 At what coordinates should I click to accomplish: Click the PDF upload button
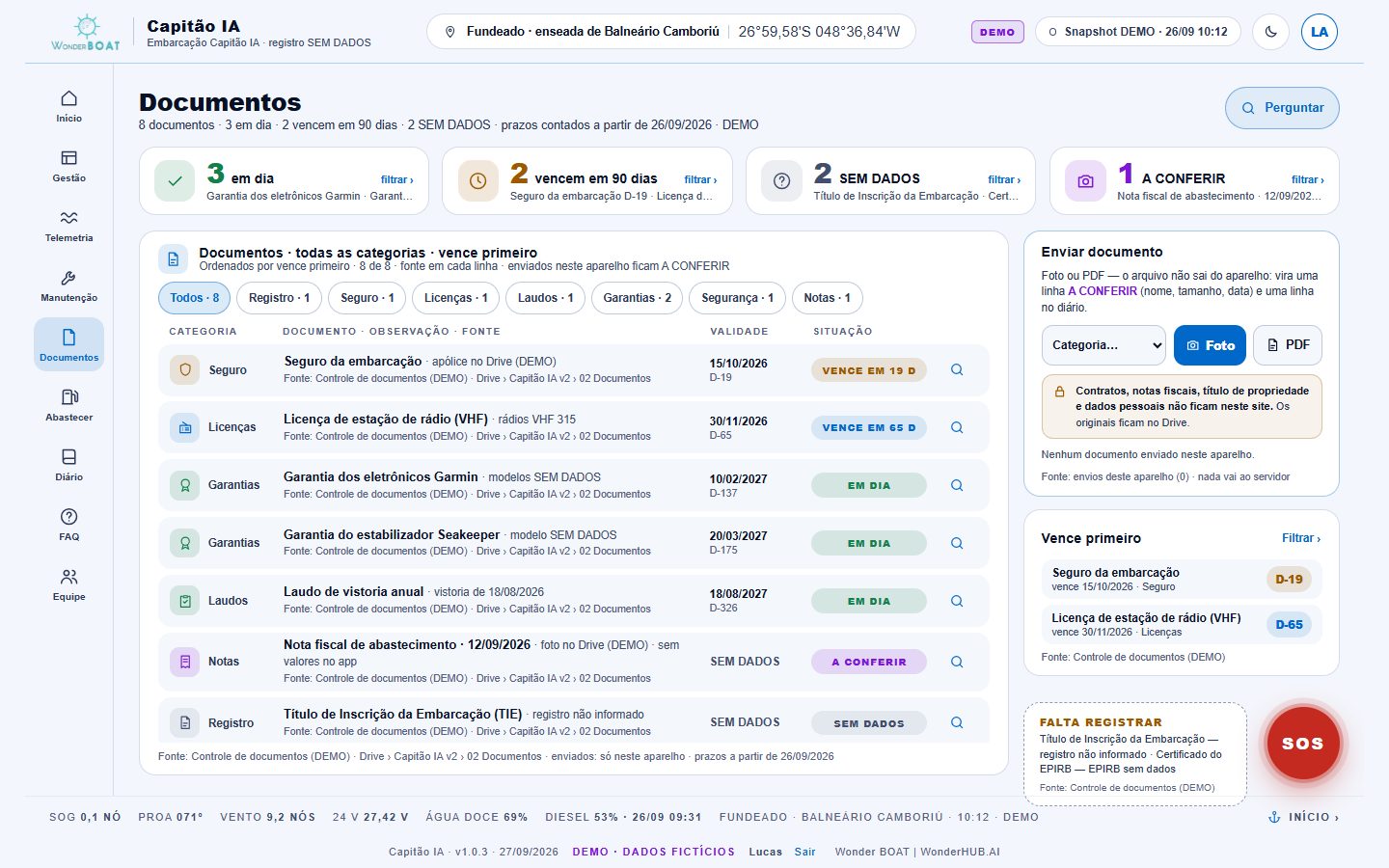(1288, 345)
